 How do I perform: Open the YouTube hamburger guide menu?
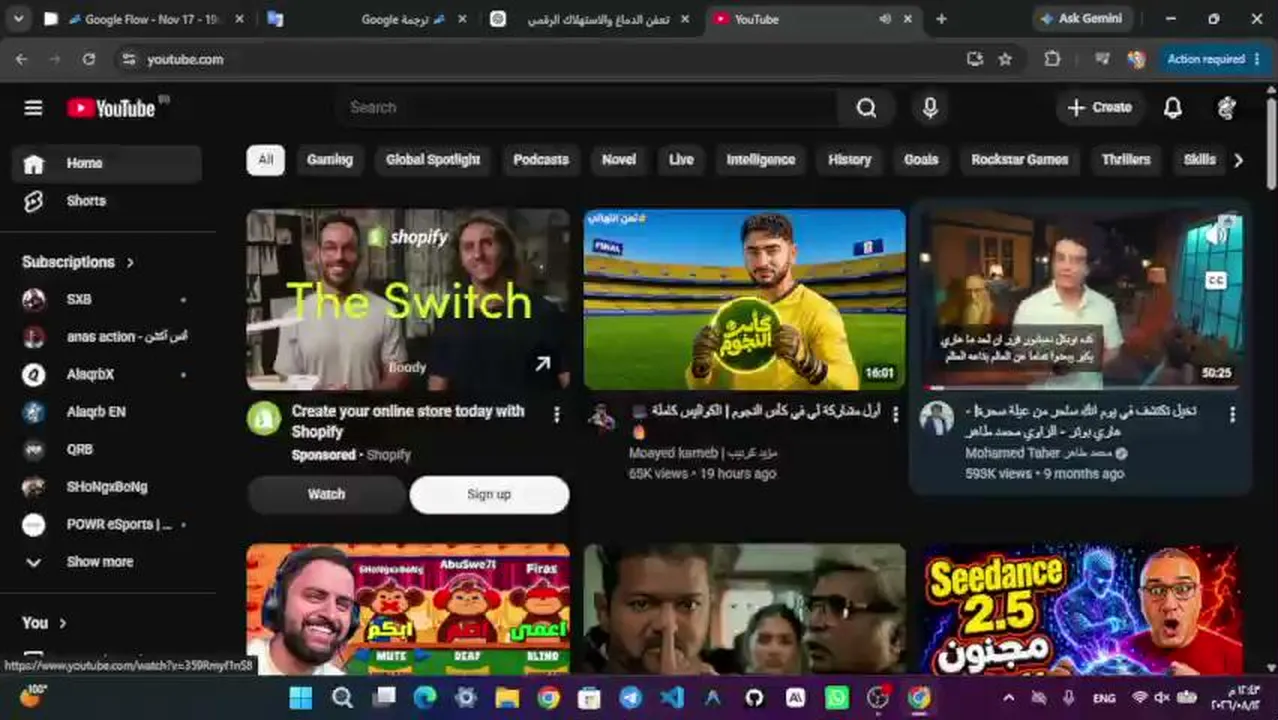pyautogui.click(x=33, y=108)
